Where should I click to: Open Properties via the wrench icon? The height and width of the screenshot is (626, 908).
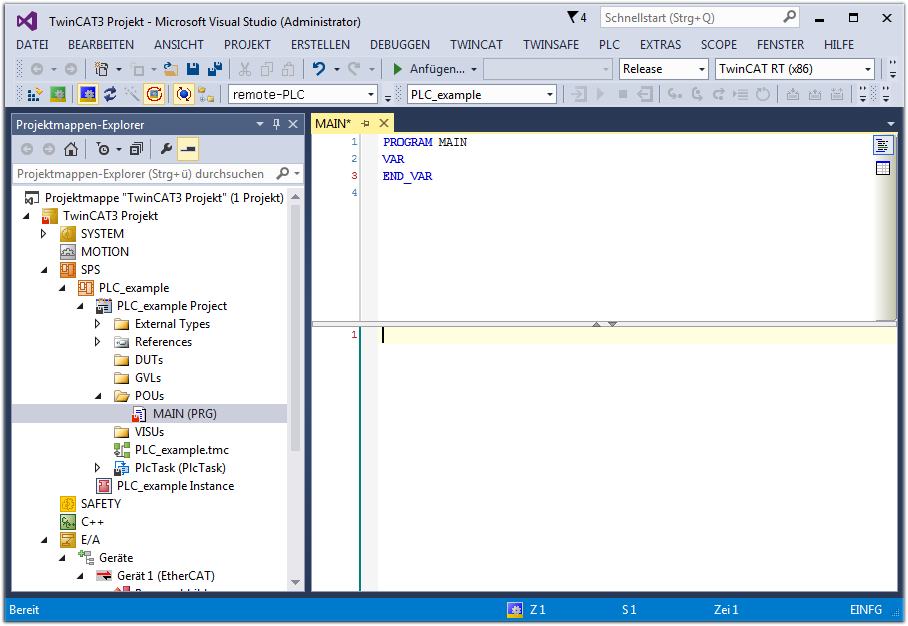coord(166,149)
